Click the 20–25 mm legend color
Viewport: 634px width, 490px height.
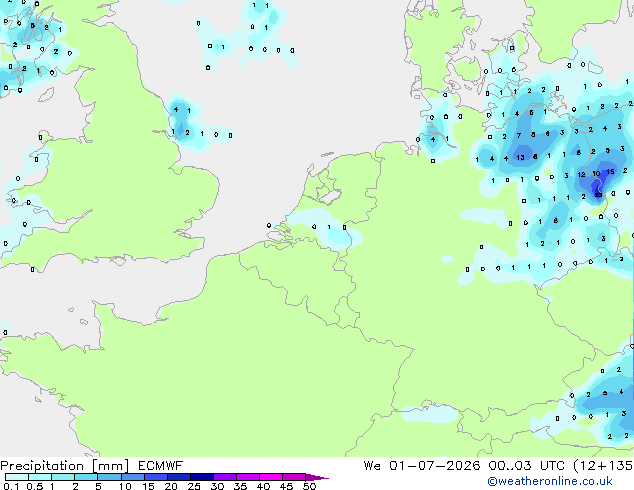pyautogui.click(x=178, y=477)
